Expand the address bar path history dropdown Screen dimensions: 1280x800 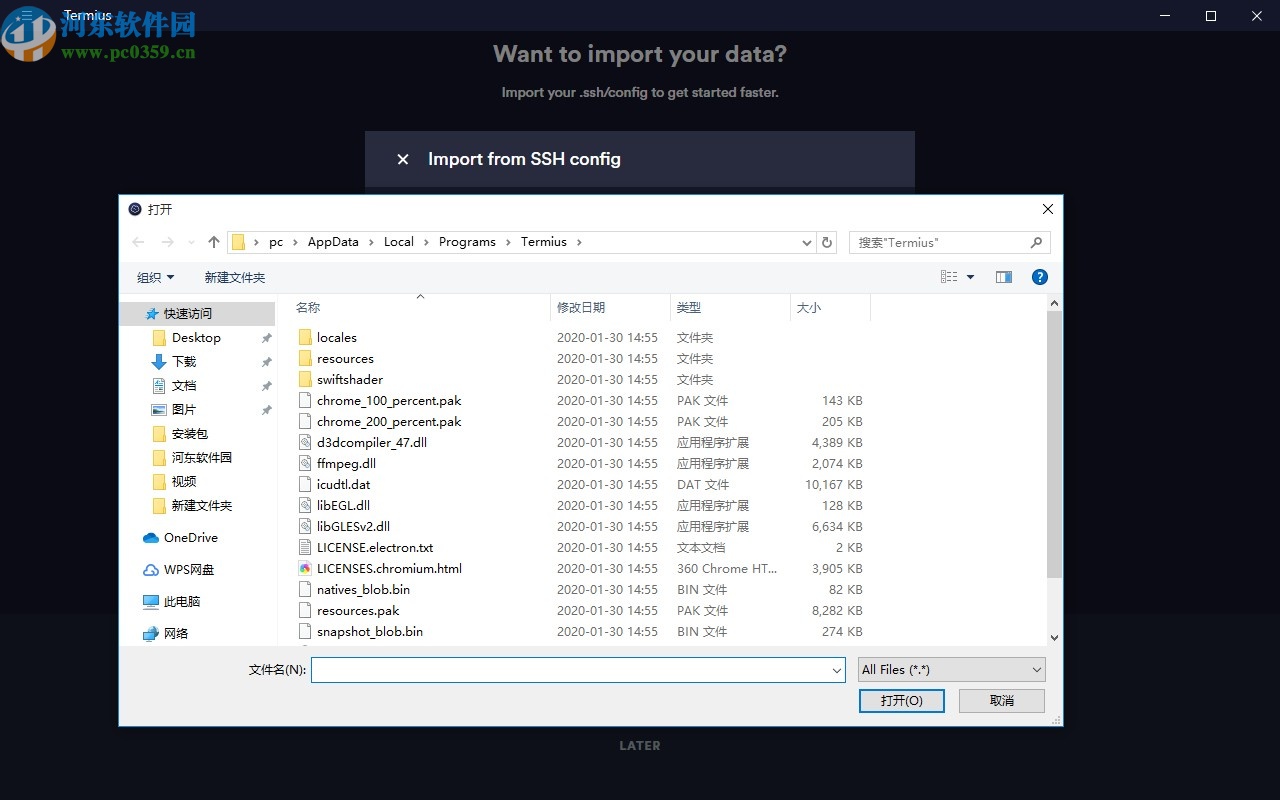click(x=807, y=242)
